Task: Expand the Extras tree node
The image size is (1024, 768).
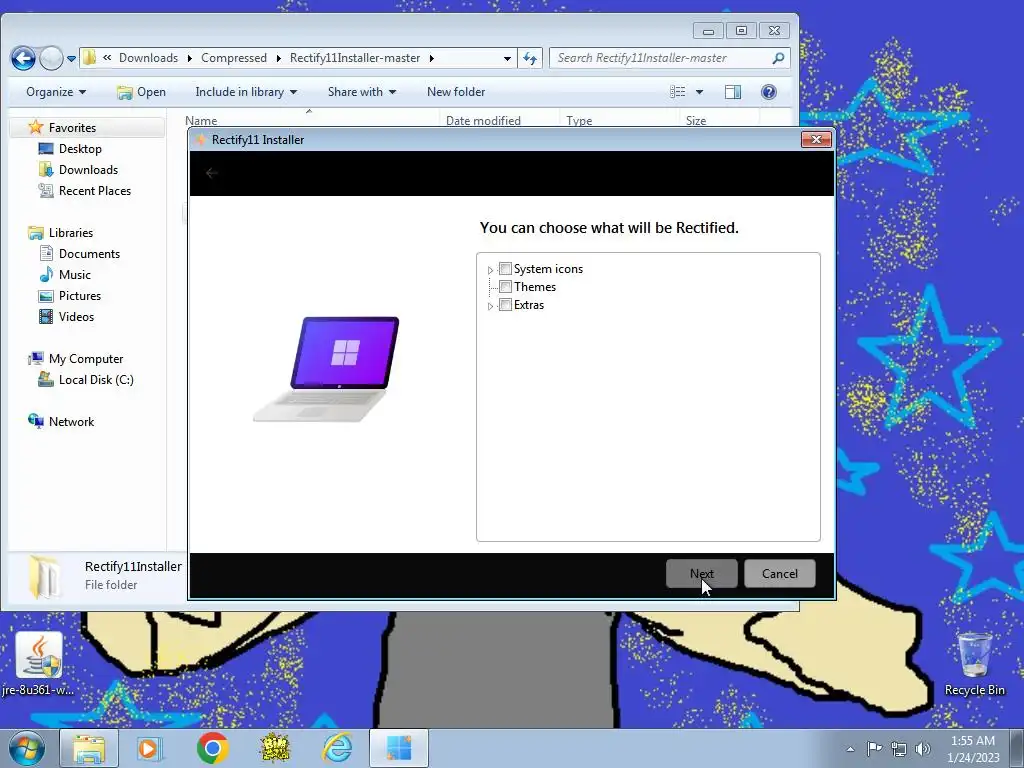Action: click(490, 306)
